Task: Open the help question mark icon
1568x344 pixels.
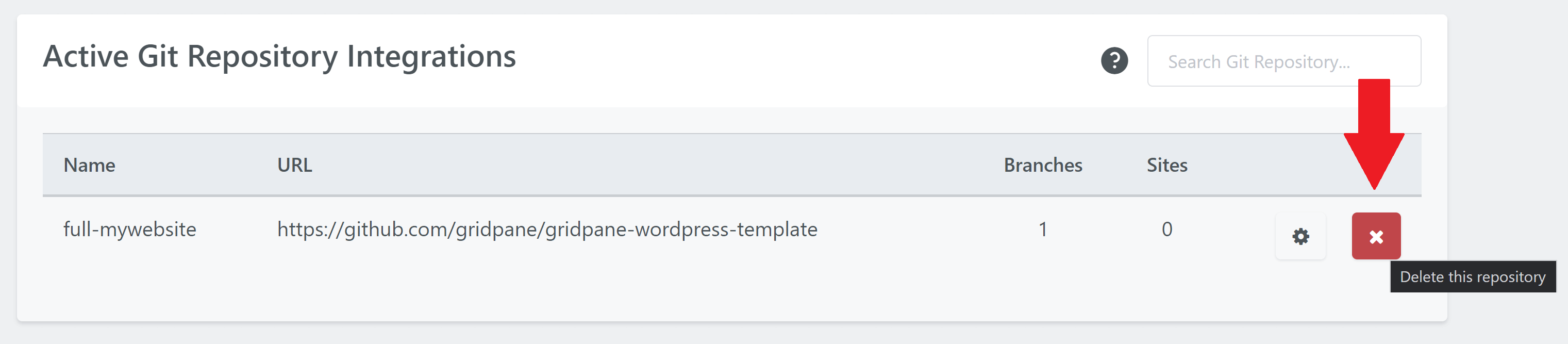Action: (x=1114, y=61)
